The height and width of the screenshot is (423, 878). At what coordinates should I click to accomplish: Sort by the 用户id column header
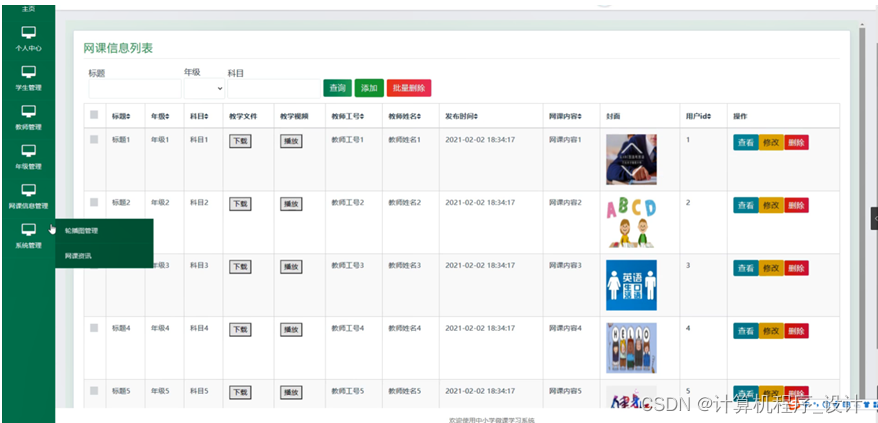(x=699, y=117)
